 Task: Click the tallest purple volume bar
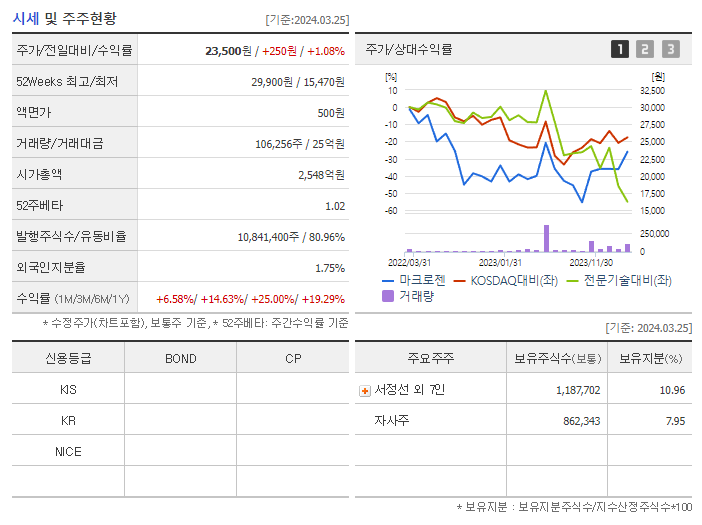546,239
